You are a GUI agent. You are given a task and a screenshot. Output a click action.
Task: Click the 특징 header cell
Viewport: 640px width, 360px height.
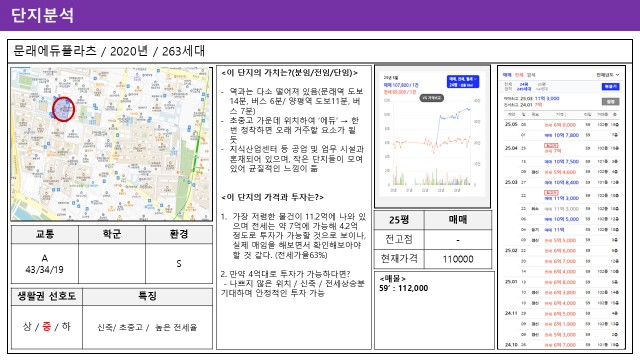(147, 296)
